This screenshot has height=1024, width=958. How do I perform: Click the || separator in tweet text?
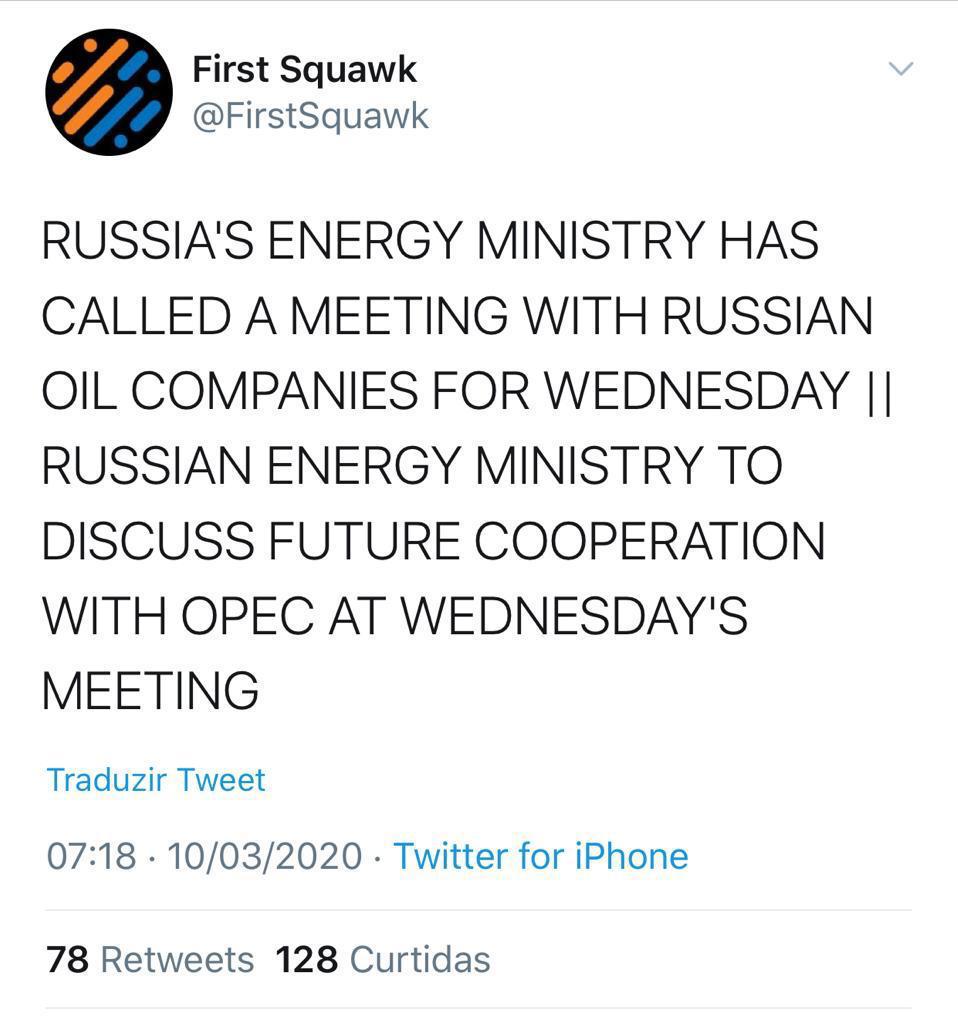point(877,392)
